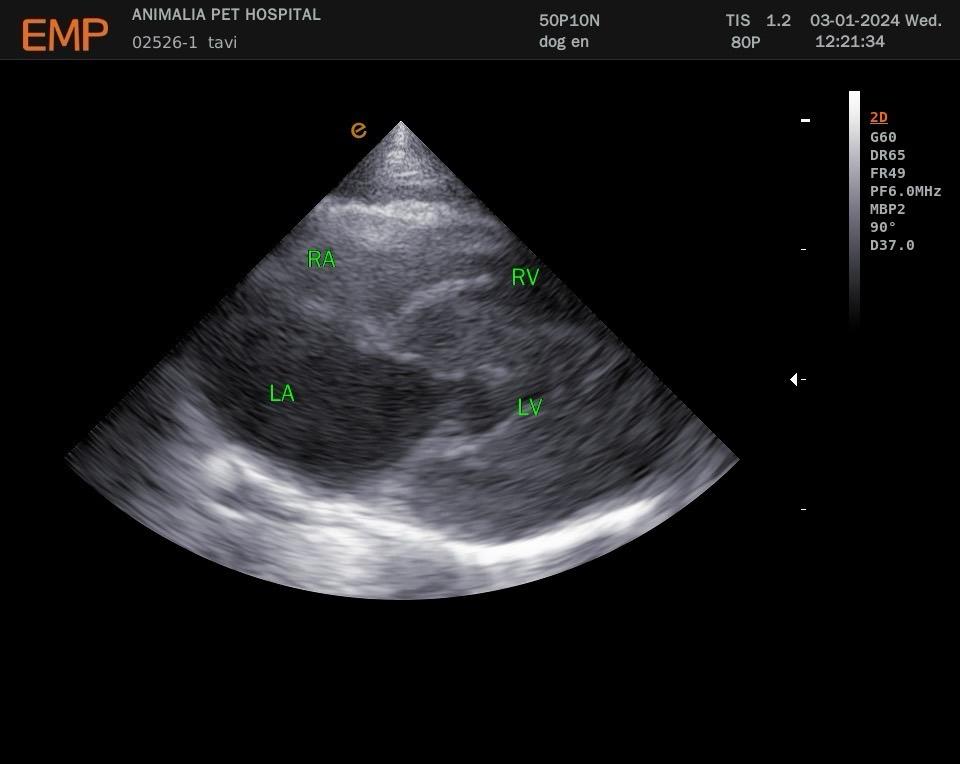Select the grayscale bar
Image resolution: width=960 pixels, height=764 pixels.
pos(854,208)
